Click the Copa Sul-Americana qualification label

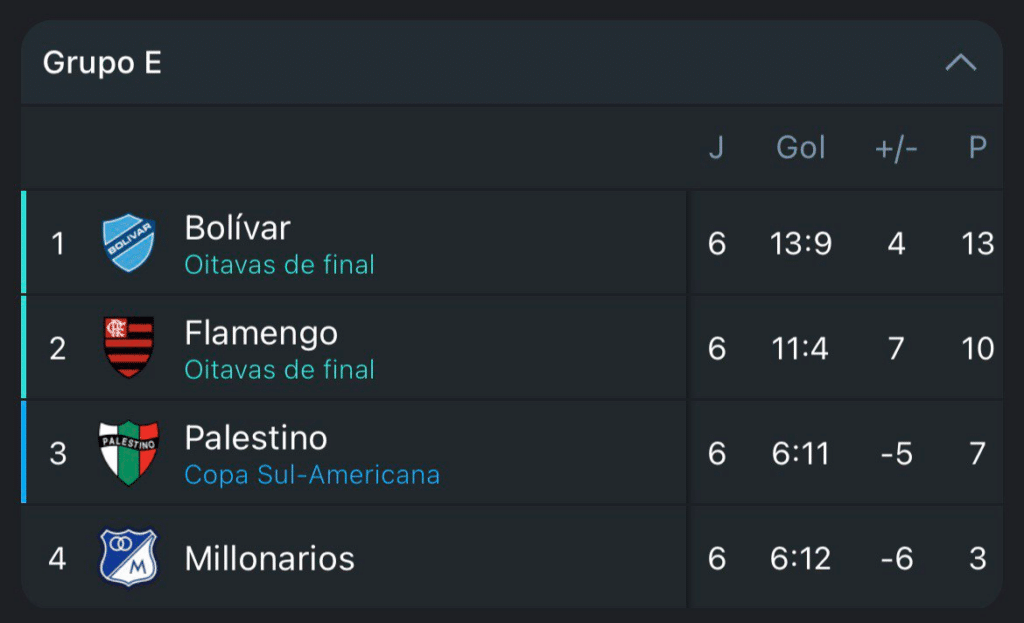[312, 475]
